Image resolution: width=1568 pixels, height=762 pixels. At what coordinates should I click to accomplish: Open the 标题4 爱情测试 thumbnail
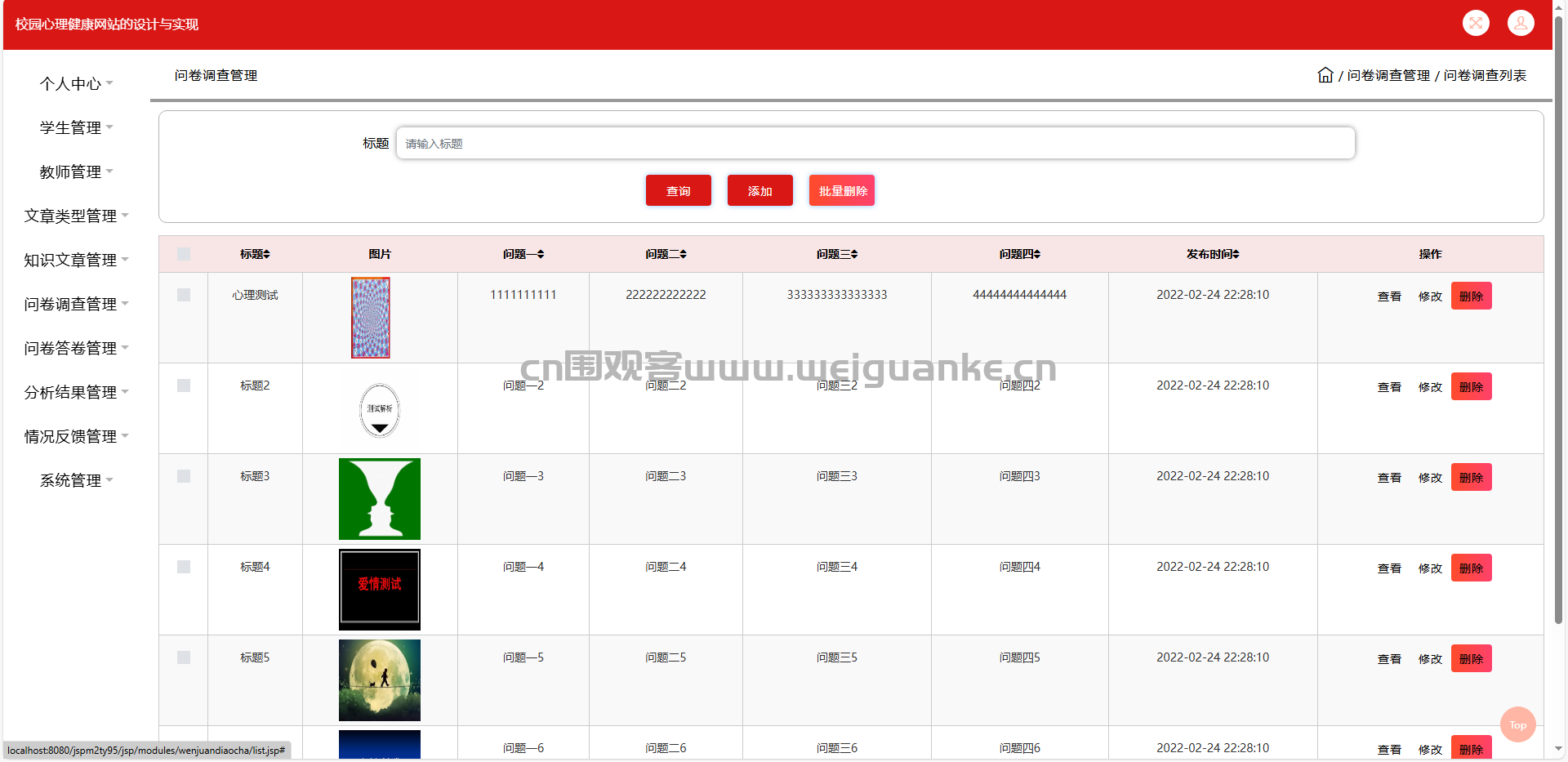pyautogui.click(x=380, y=590)
